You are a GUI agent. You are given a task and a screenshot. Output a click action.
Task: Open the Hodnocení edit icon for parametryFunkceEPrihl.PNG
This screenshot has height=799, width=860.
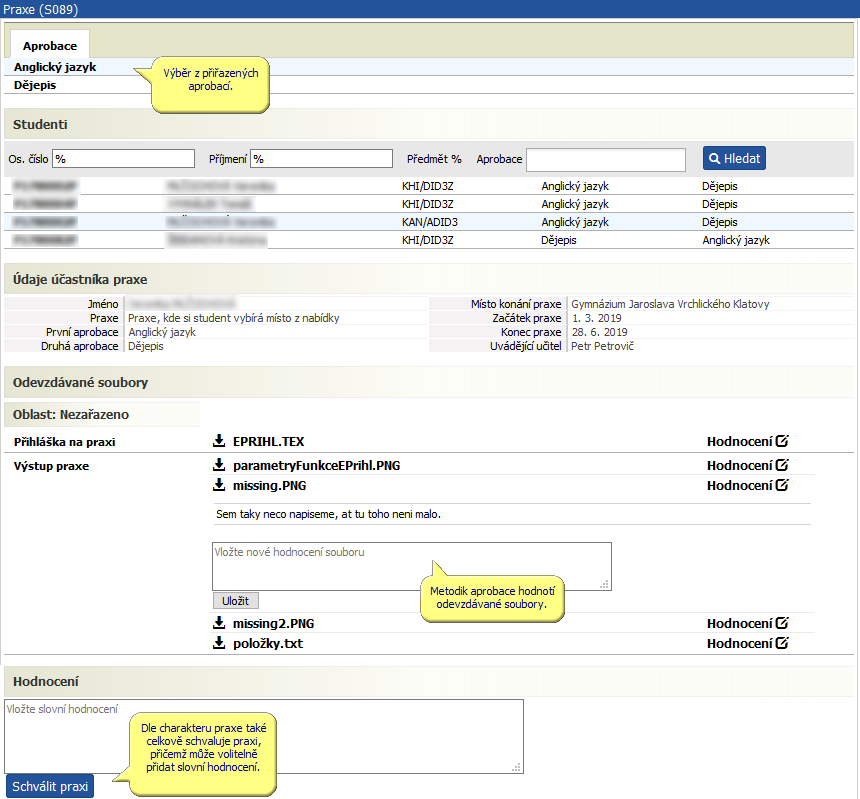(x=782, y=464)
